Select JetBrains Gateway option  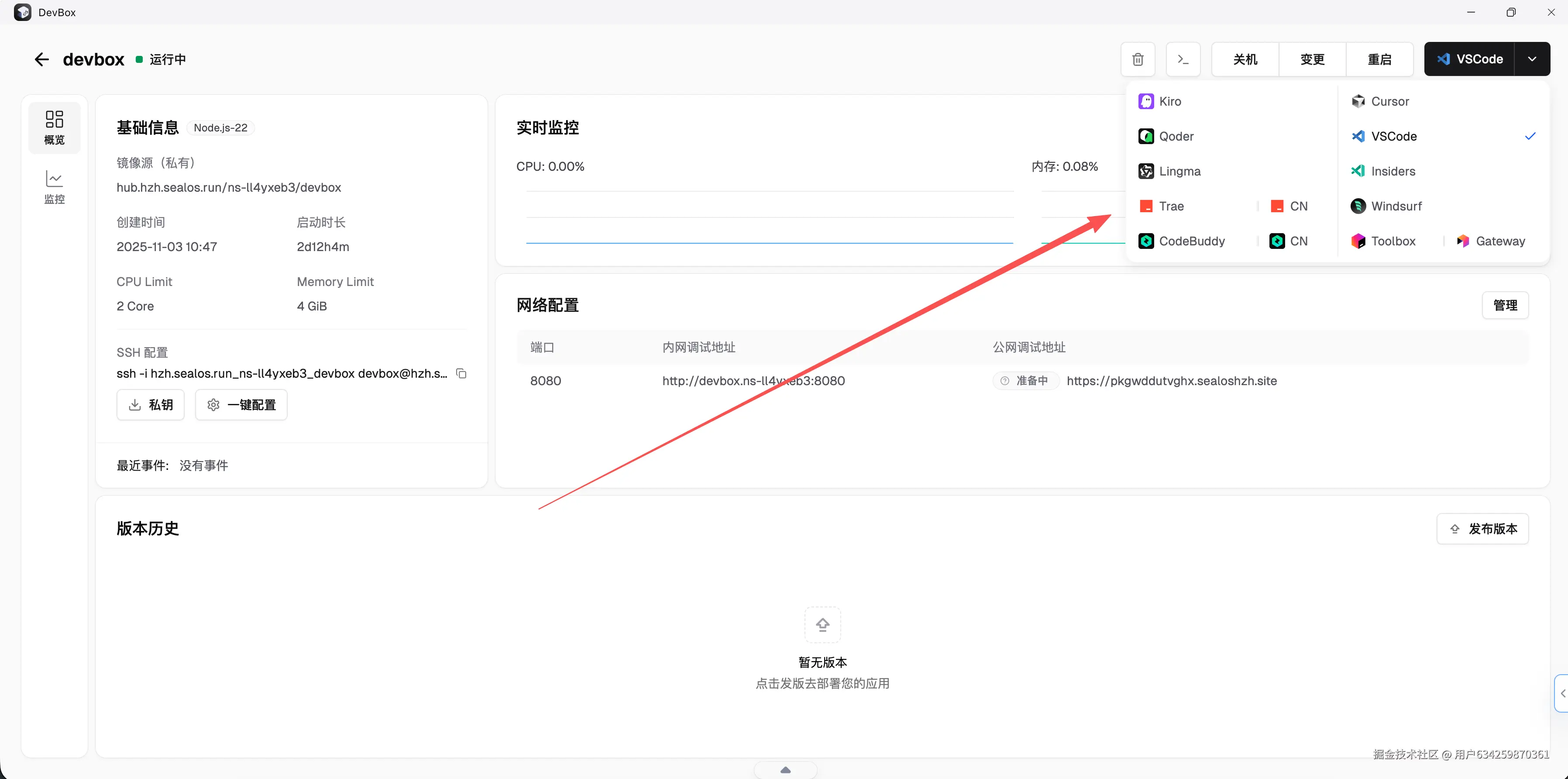(x=1499, y=241)
